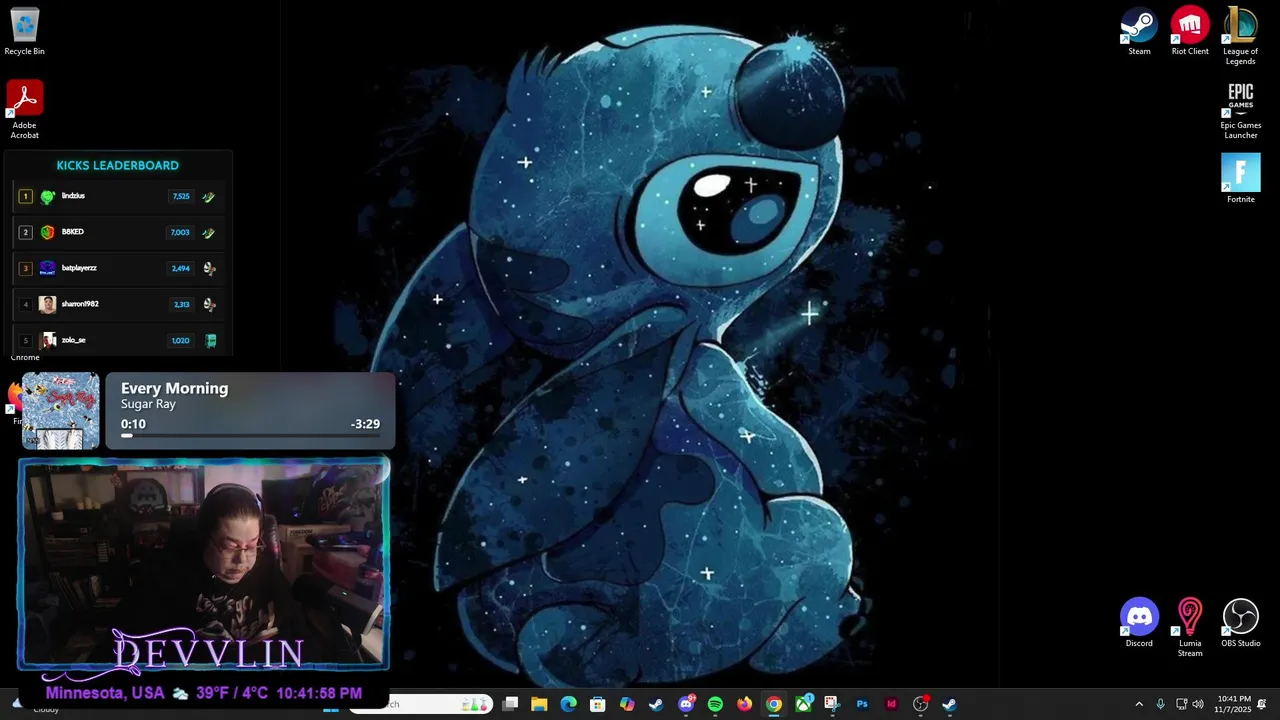The height and width of the screenshot is (720, 1280).
Task: Switch to Chrome in the taskbar
Action: pyautogui.click(x=774, y=704)
